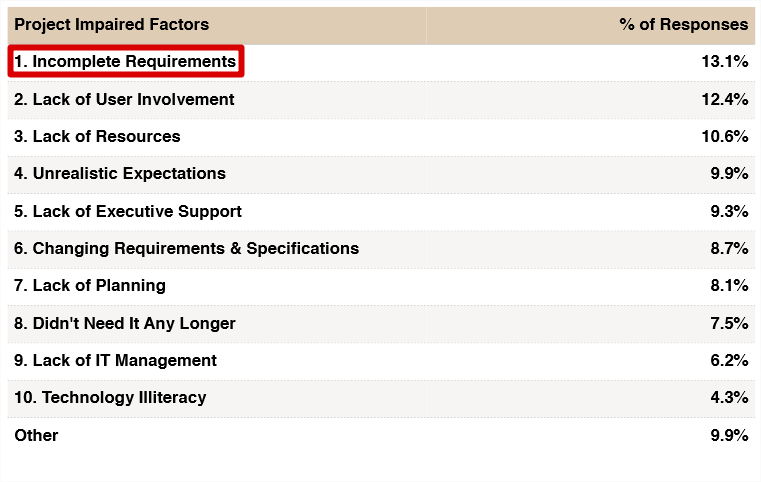This screenshot has width=761, height=482.
Task: Click 'Didn't Need It Any Longer' entry
Action: click(x=124, y=323)
